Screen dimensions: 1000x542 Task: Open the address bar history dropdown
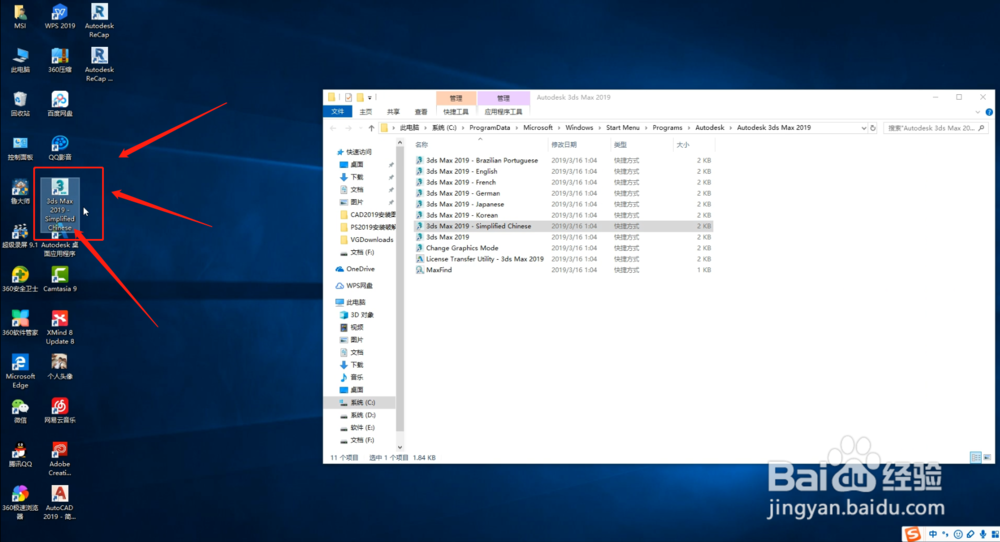click(864, 128)
